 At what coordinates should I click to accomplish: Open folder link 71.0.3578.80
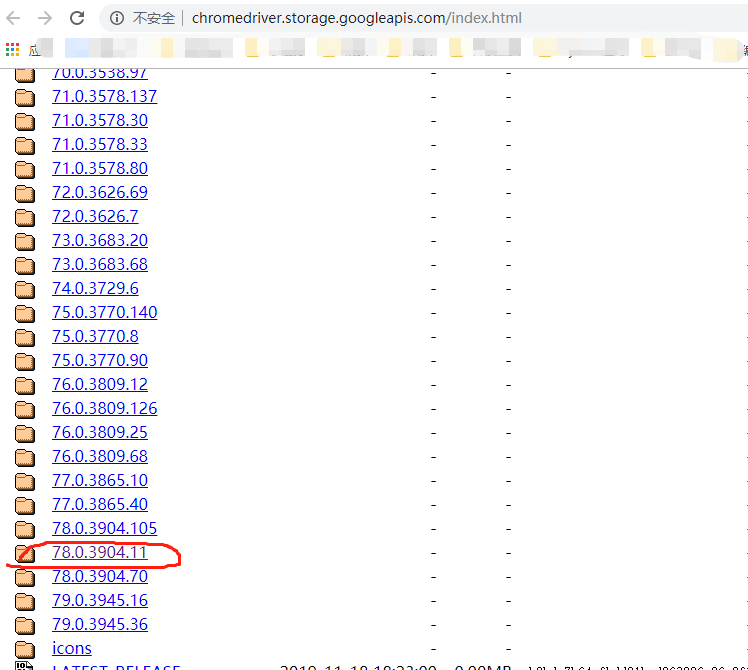[100, 168]
